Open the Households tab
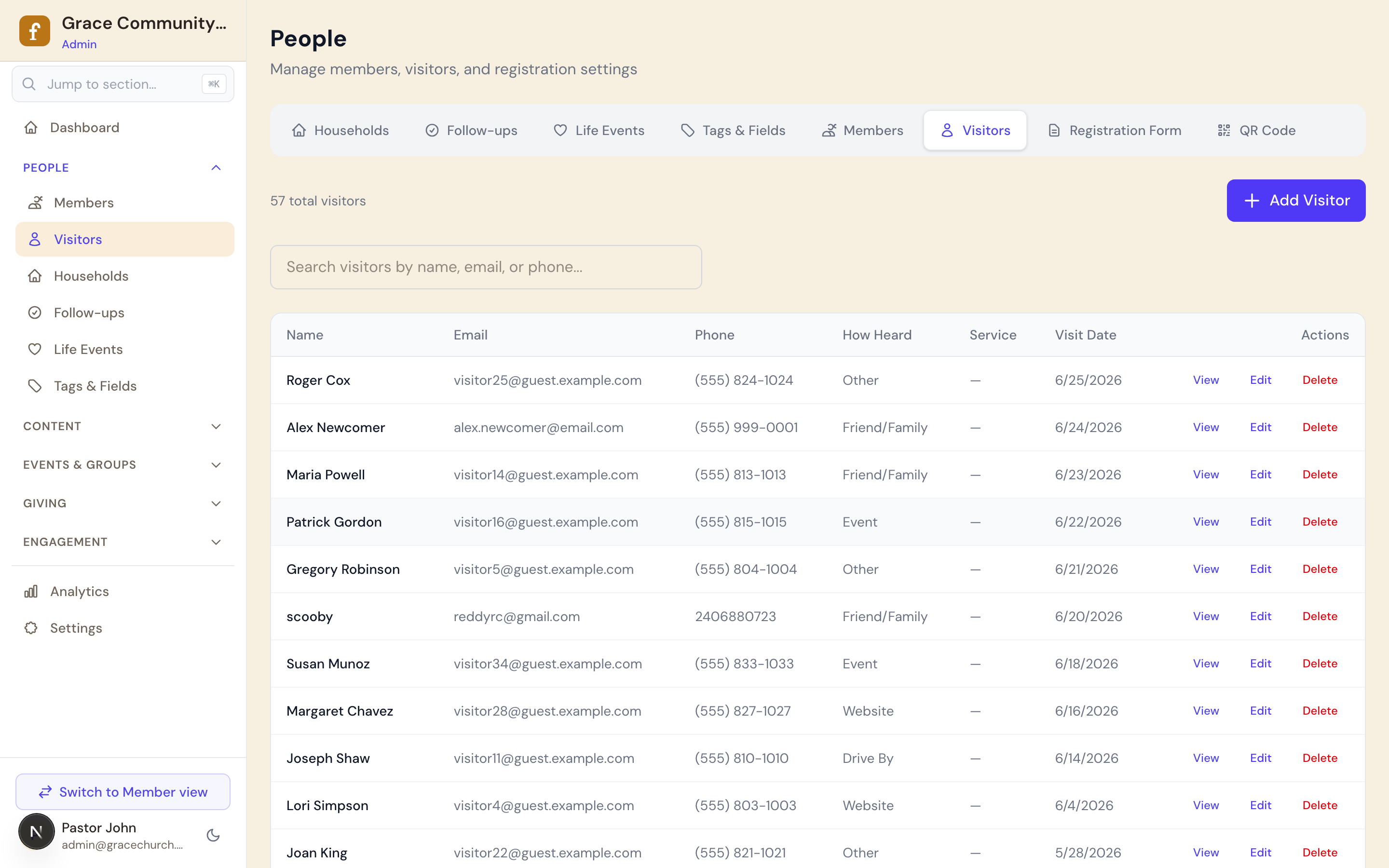The width and height of the screenshot is (1389, 868). pos(340,130)
